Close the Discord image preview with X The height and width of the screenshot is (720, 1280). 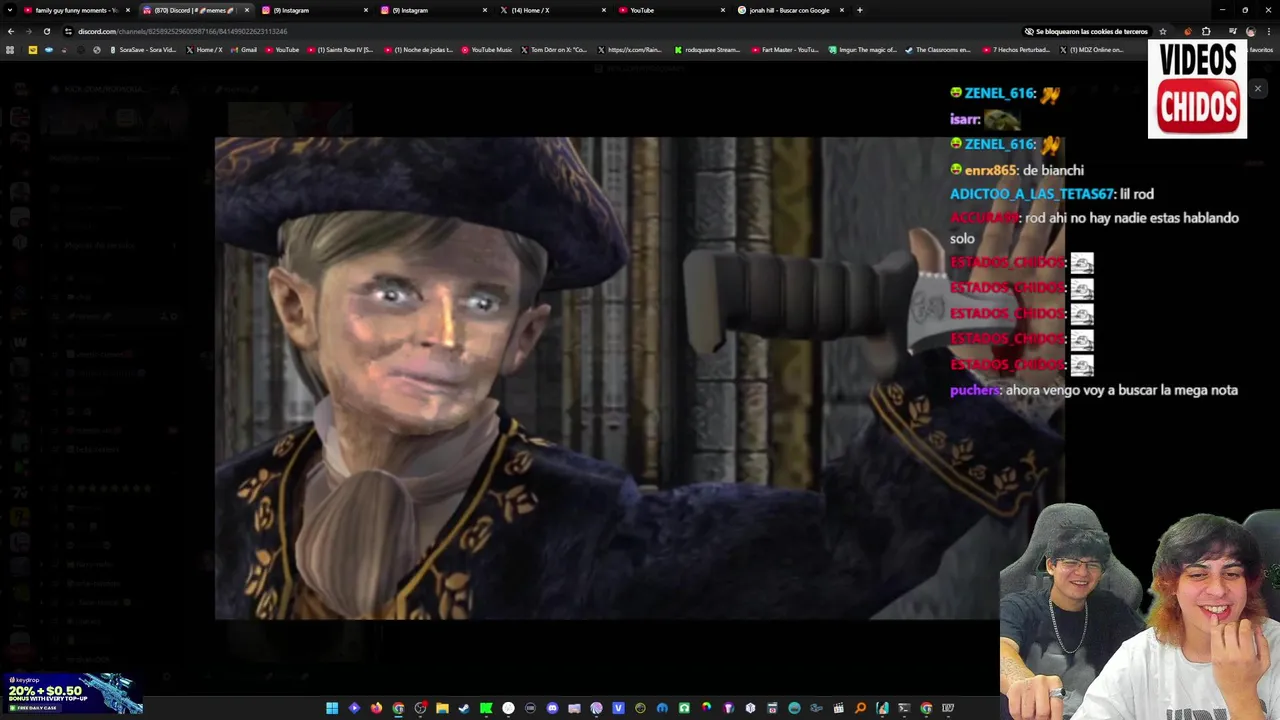(1258, 89)
